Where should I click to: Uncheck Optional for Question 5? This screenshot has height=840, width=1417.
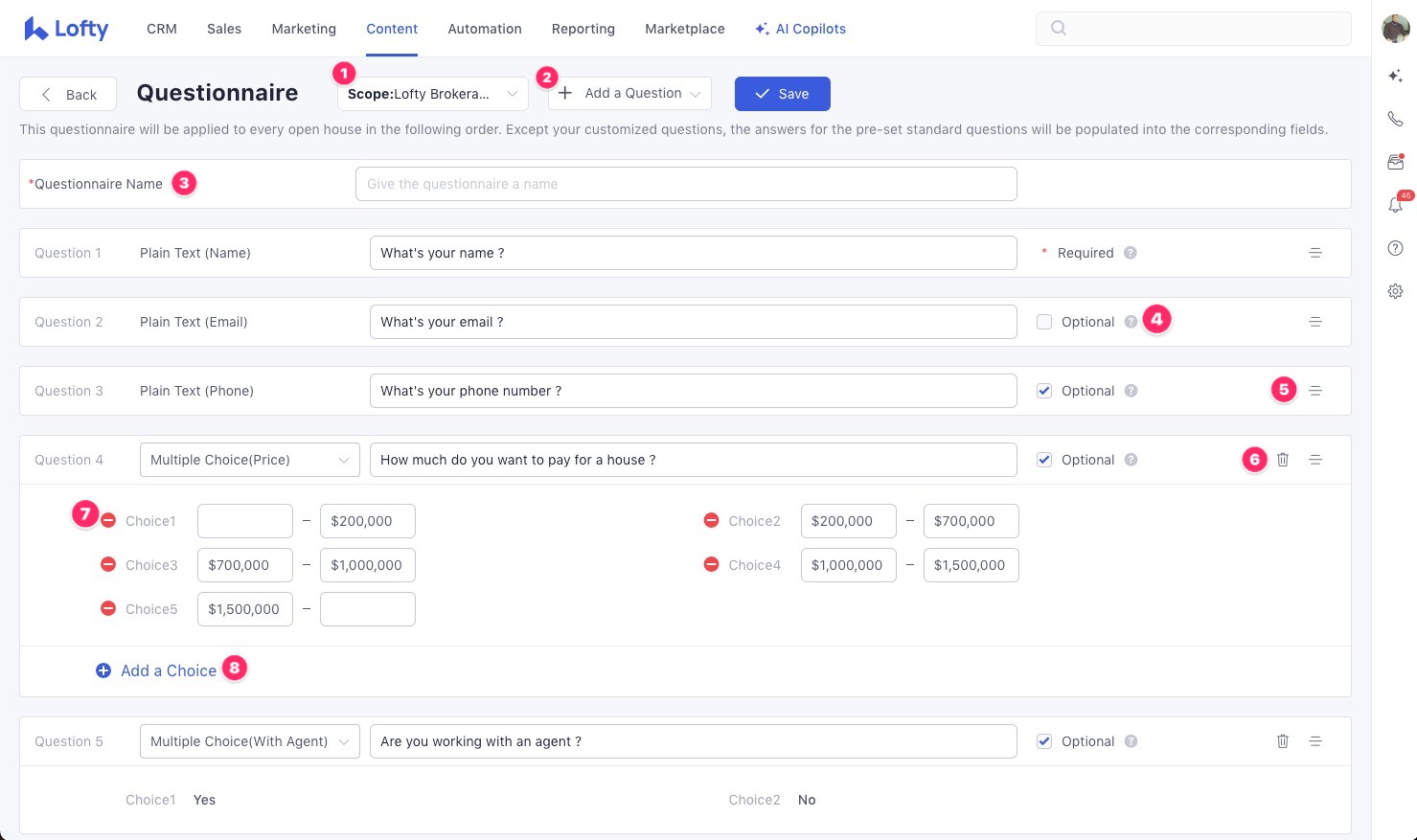(1044, 741)
